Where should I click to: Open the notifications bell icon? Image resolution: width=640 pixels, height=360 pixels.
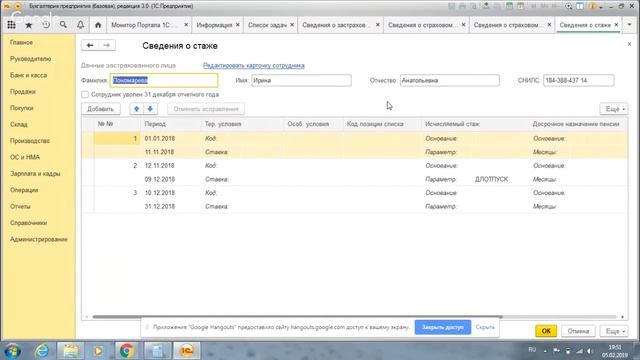[x=80, y=25]
